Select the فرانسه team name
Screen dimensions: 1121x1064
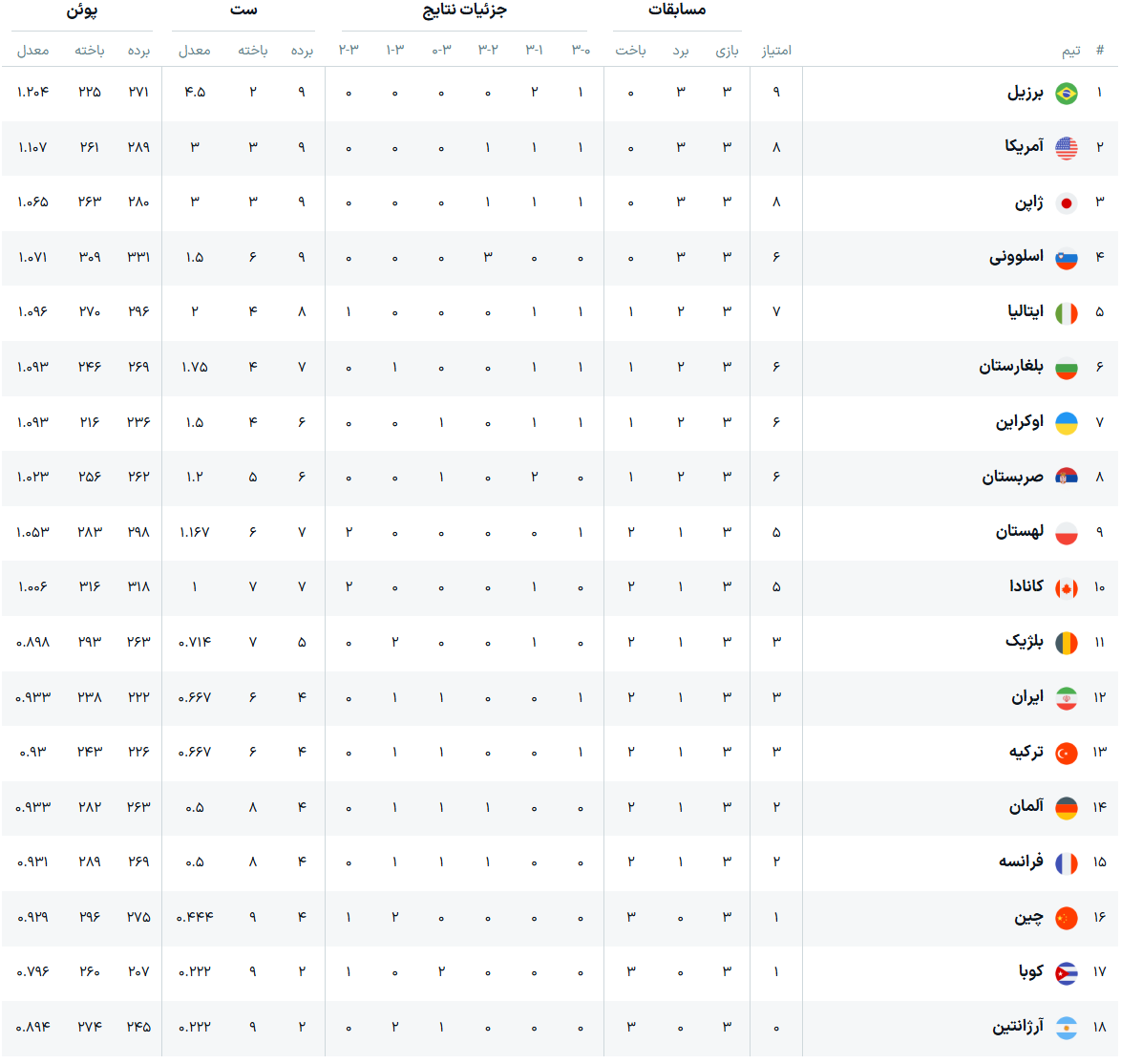point(1021,862)
